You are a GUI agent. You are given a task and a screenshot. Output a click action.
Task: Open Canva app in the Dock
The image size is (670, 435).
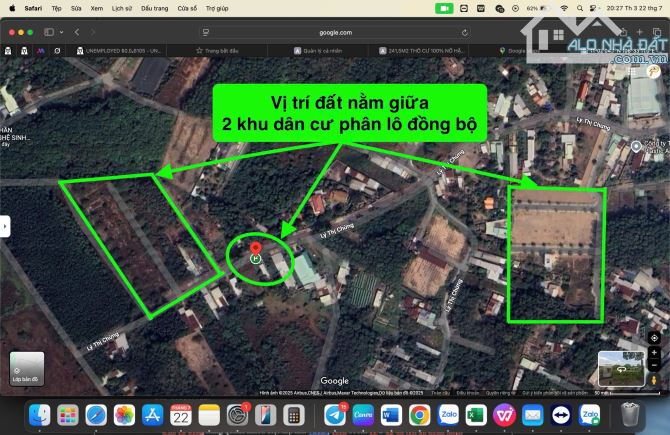pos(363,414)
